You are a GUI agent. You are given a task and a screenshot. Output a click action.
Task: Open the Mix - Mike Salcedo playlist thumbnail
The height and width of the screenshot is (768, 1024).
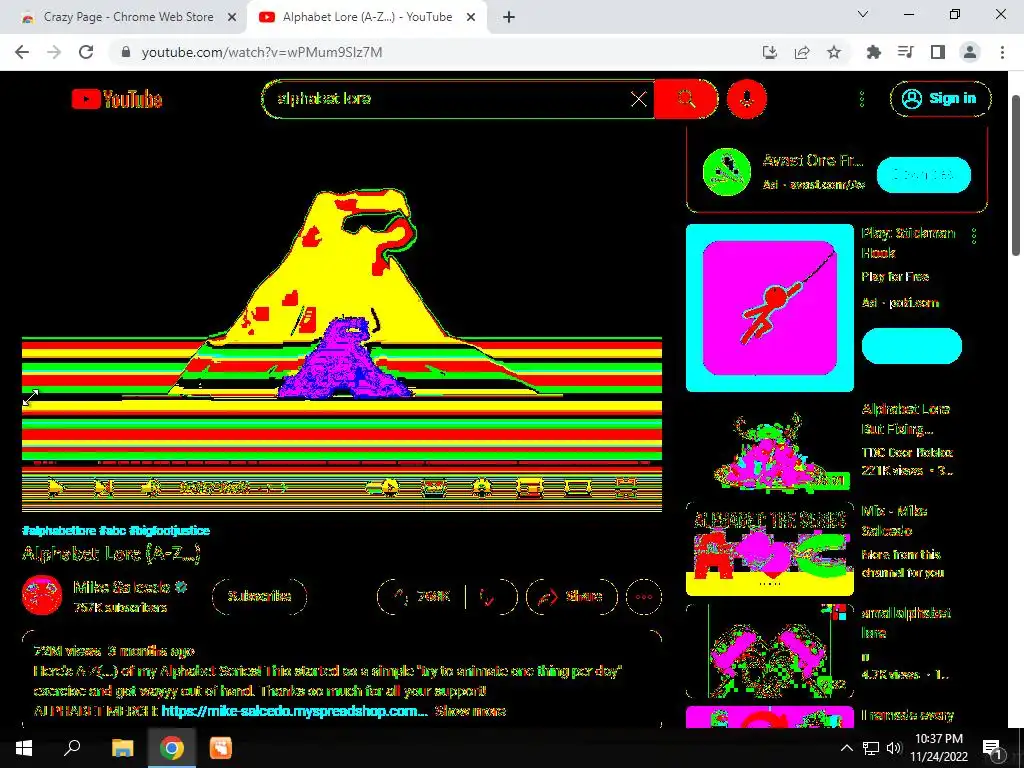770,549
